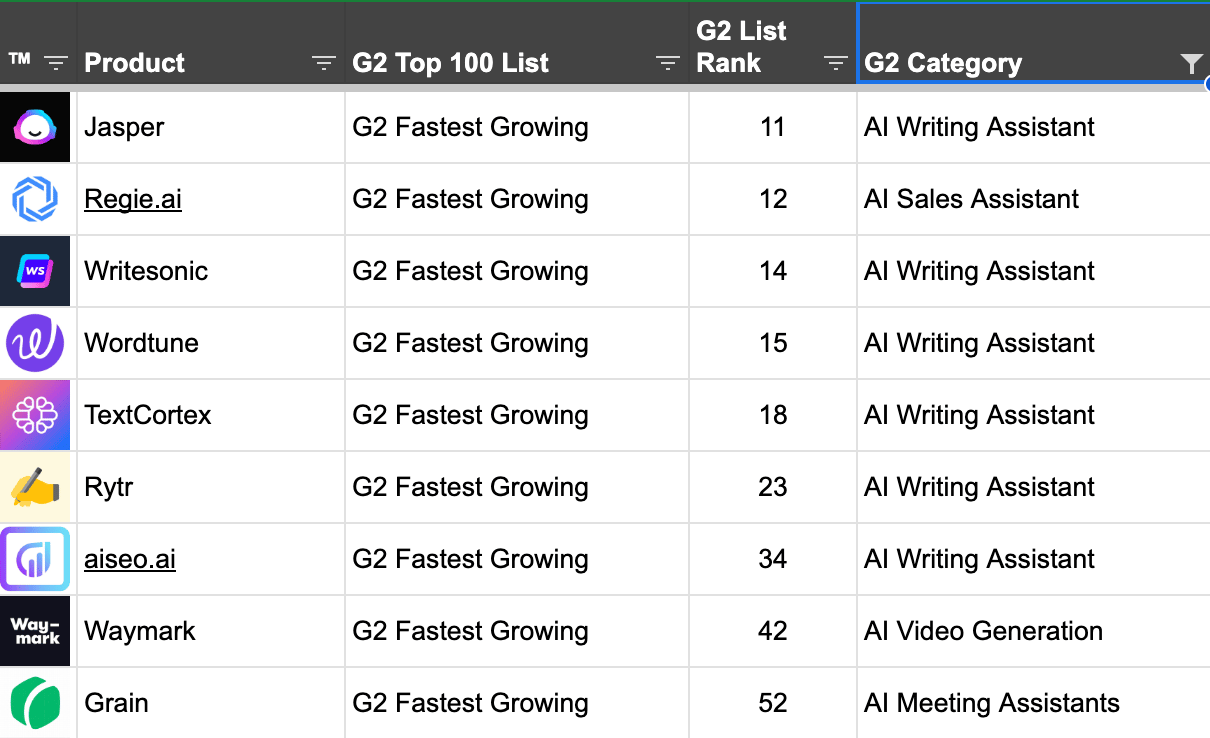This screenshot has height=738, width=1210.
Task: Open the Regie.ai hyperlink
Action: [133, 199]
